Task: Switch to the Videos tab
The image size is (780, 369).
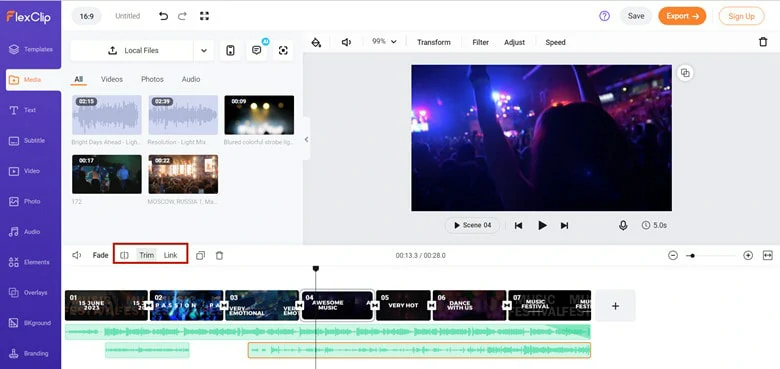Action: (x=112, y=79)
